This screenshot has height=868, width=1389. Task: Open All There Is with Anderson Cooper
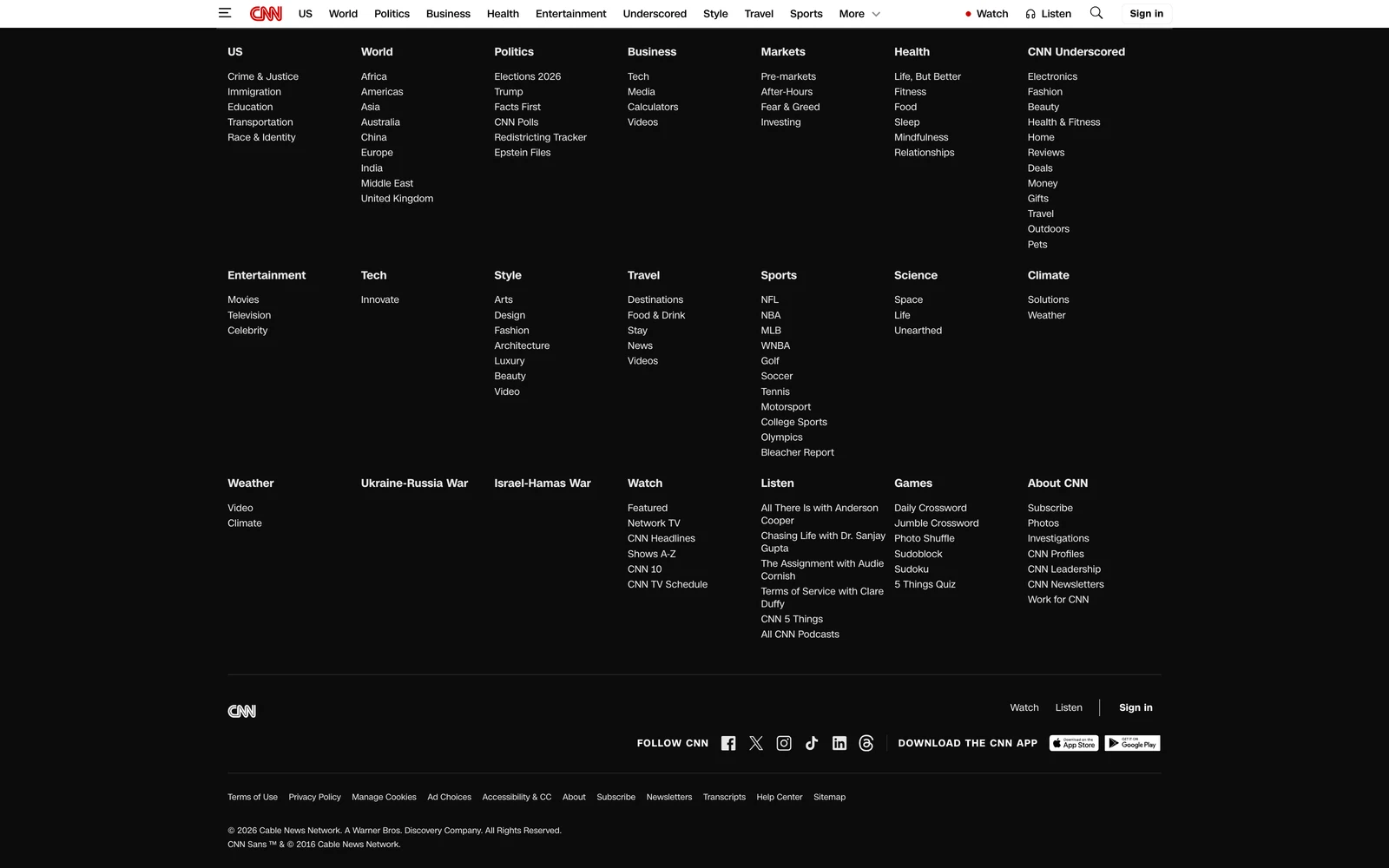point(820,514)
